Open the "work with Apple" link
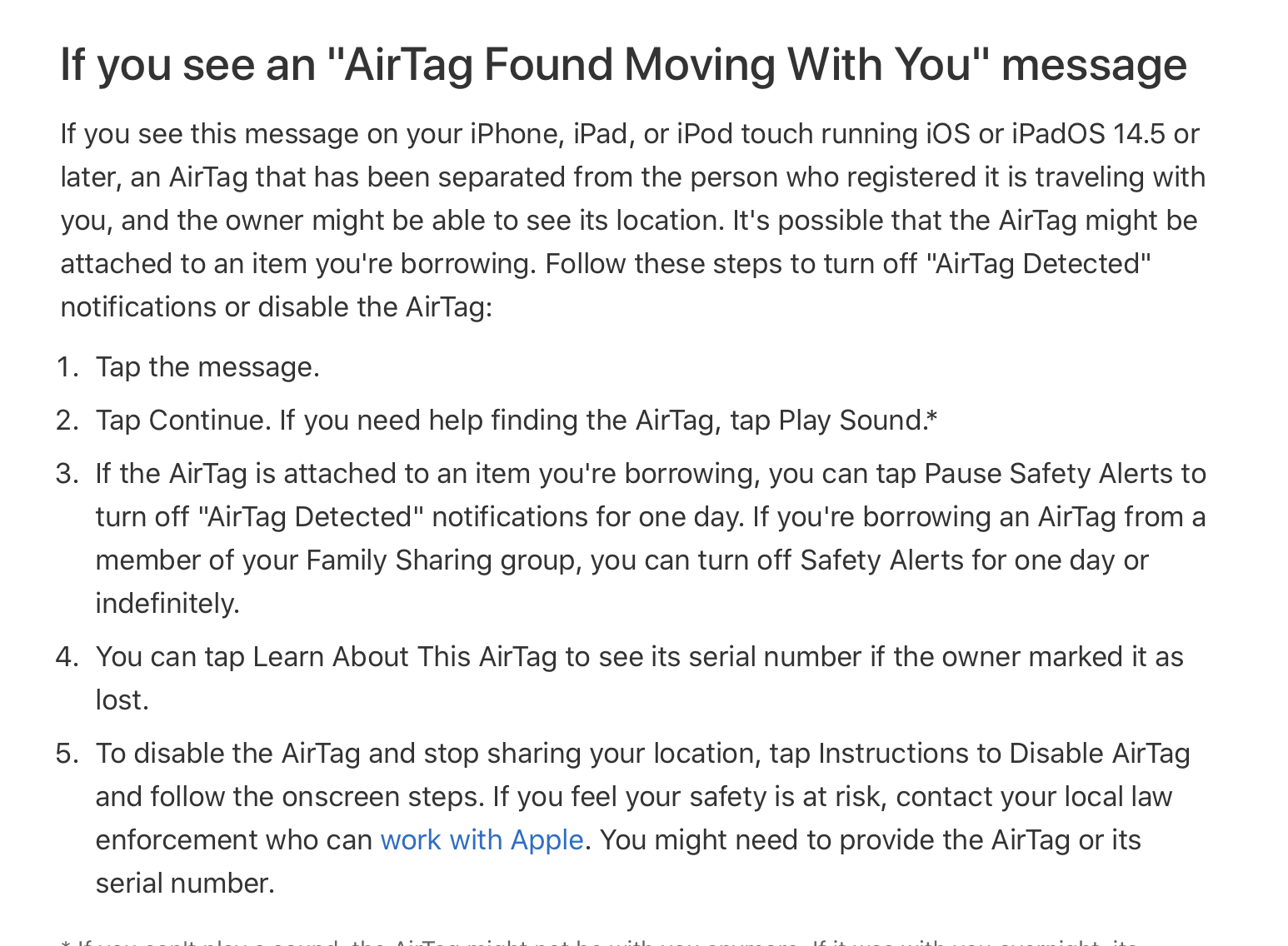1288x946 pixels. click(482, 840)
